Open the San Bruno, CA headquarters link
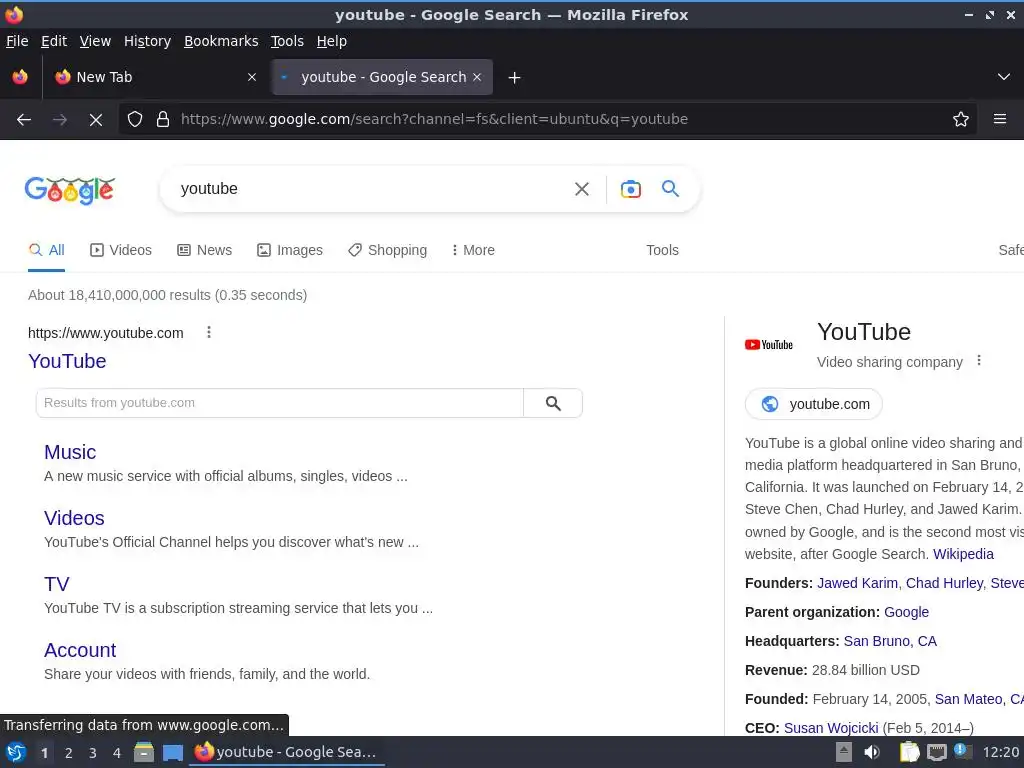Image resolution: width=1024 pixels, height=768 pixels. click(x=890, y=641)
